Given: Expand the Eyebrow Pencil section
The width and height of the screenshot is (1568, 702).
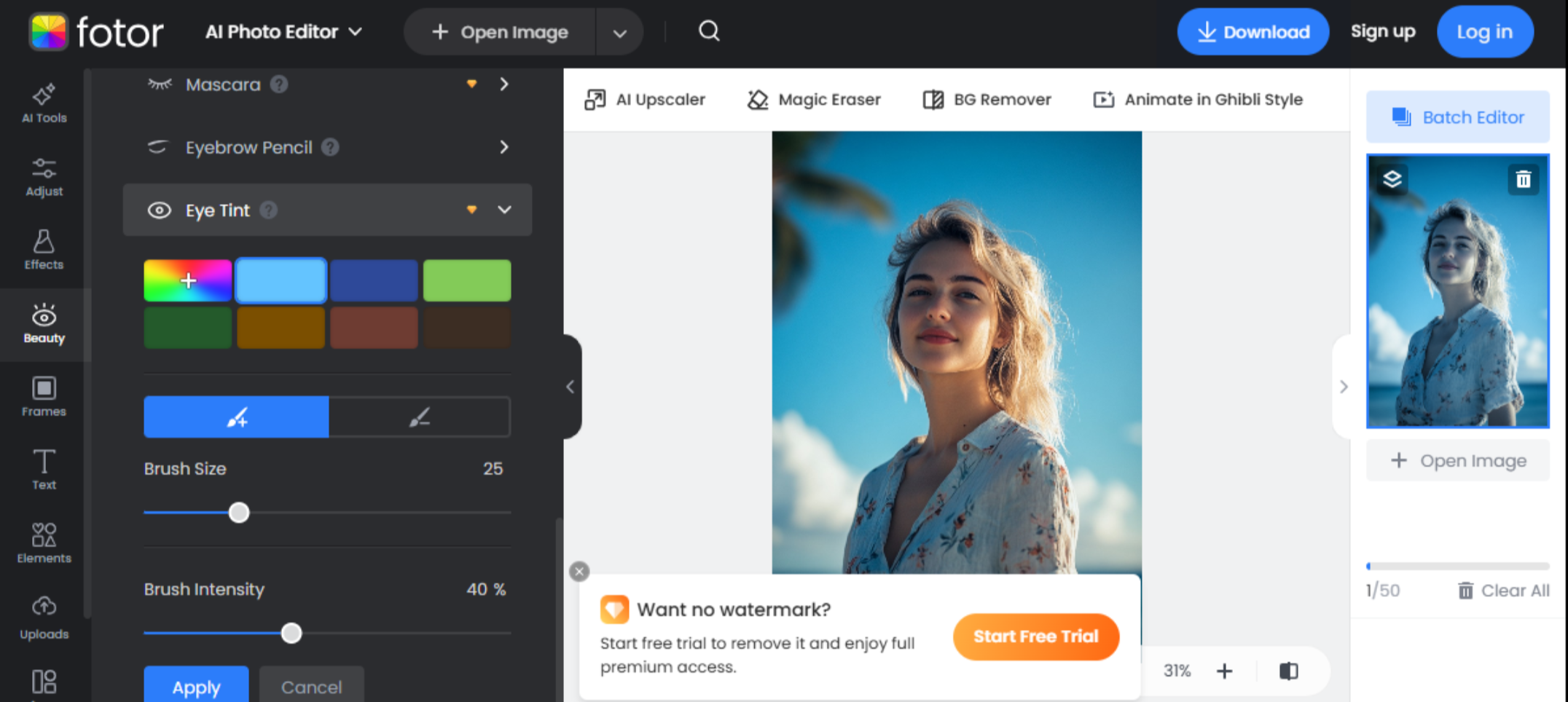Looking at the screenshot, I should [503, 147].
